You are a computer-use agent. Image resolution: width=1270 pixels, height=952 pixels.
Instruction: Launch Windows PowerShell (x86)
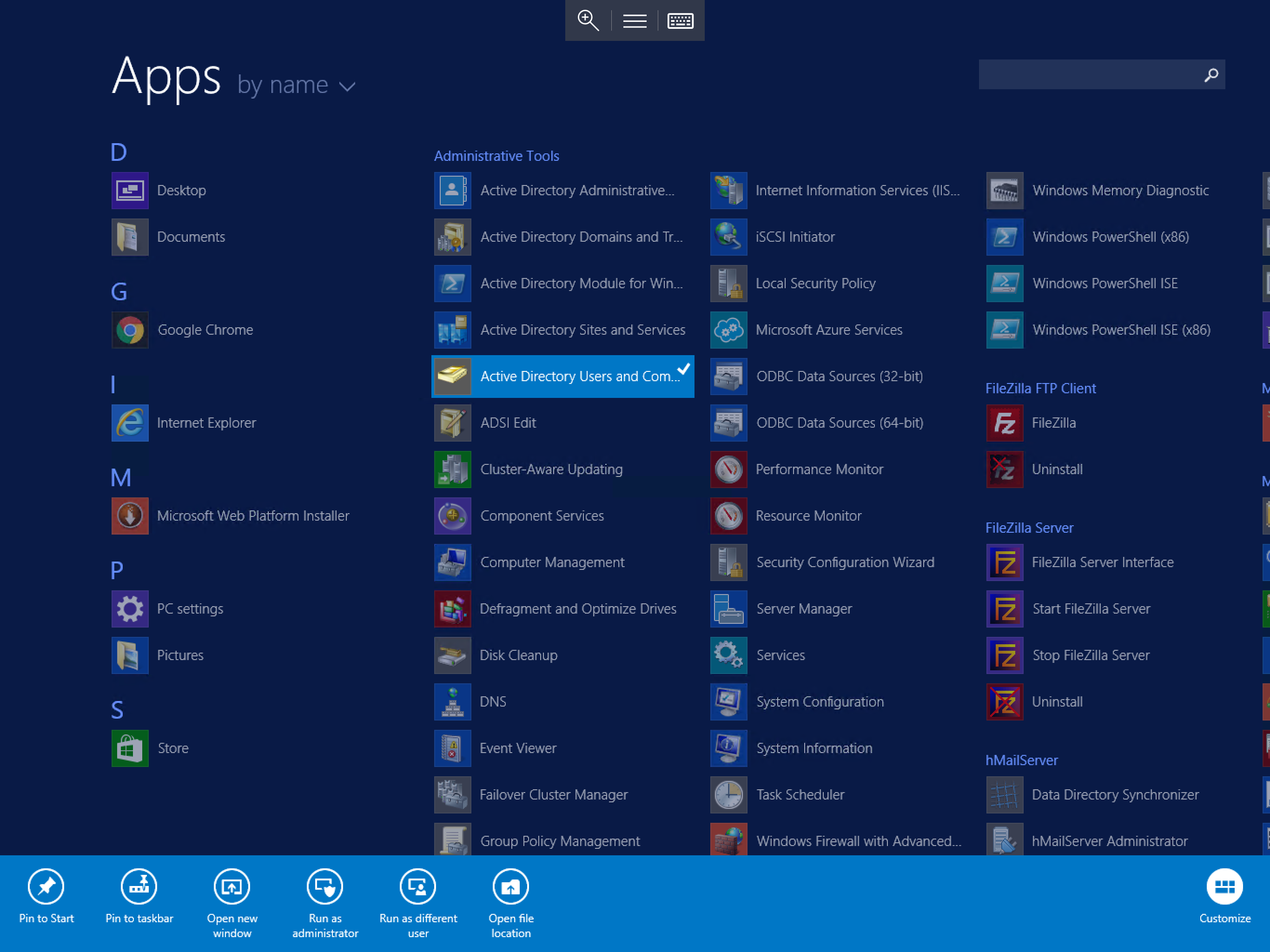pos(1115,237)
